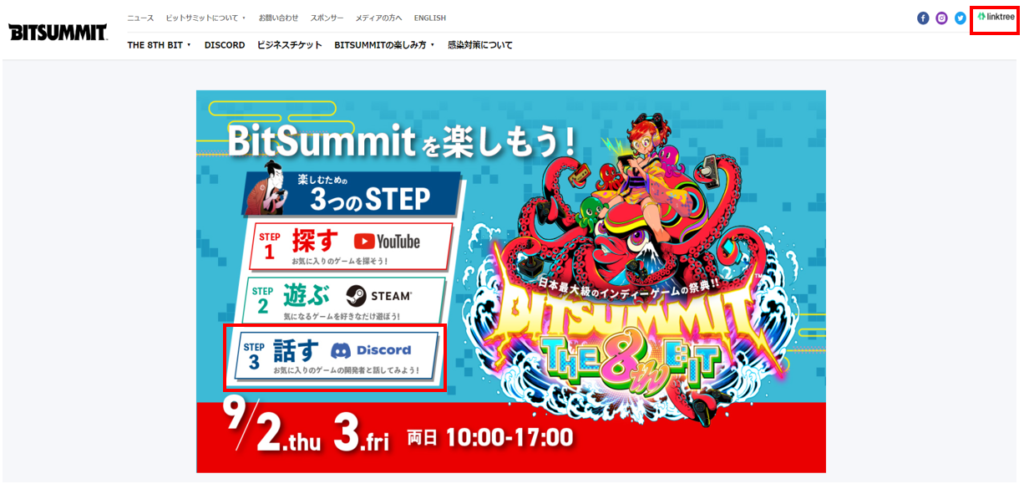Image resolution: width=1024 pixels, height=484 pixels.
Task: Open the 感染対策について page
Action: tap(480, 45)
